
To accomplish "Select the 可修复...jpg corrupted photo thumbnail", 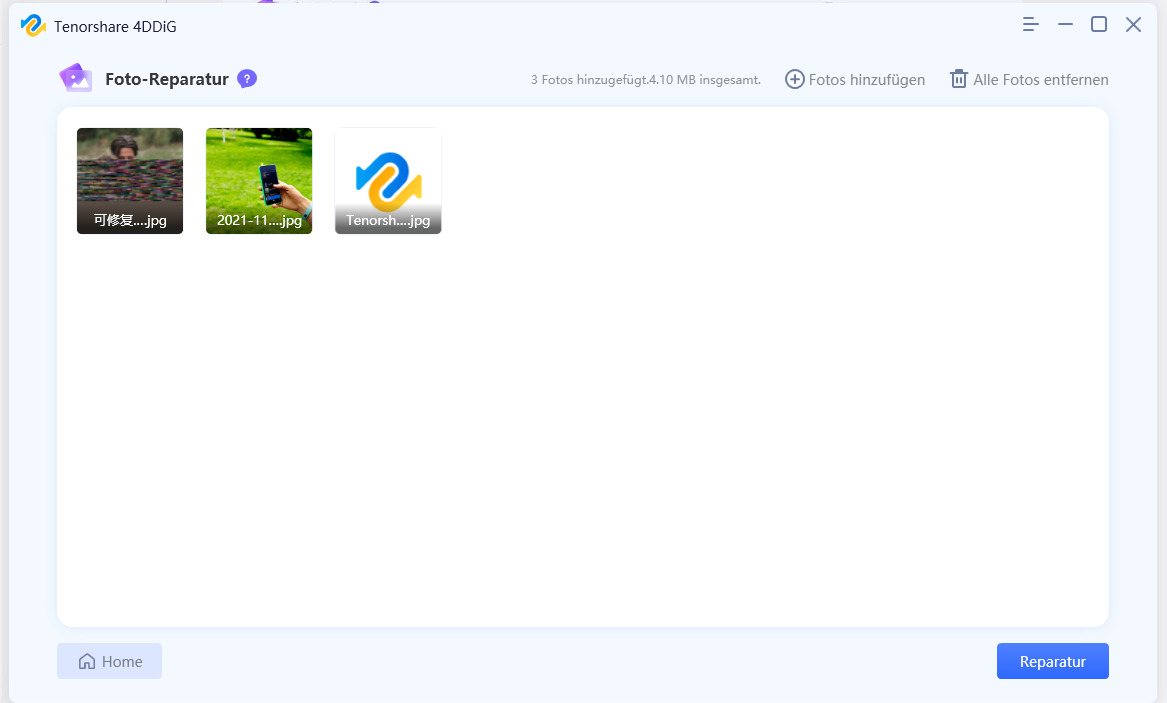I will (130, 181).
